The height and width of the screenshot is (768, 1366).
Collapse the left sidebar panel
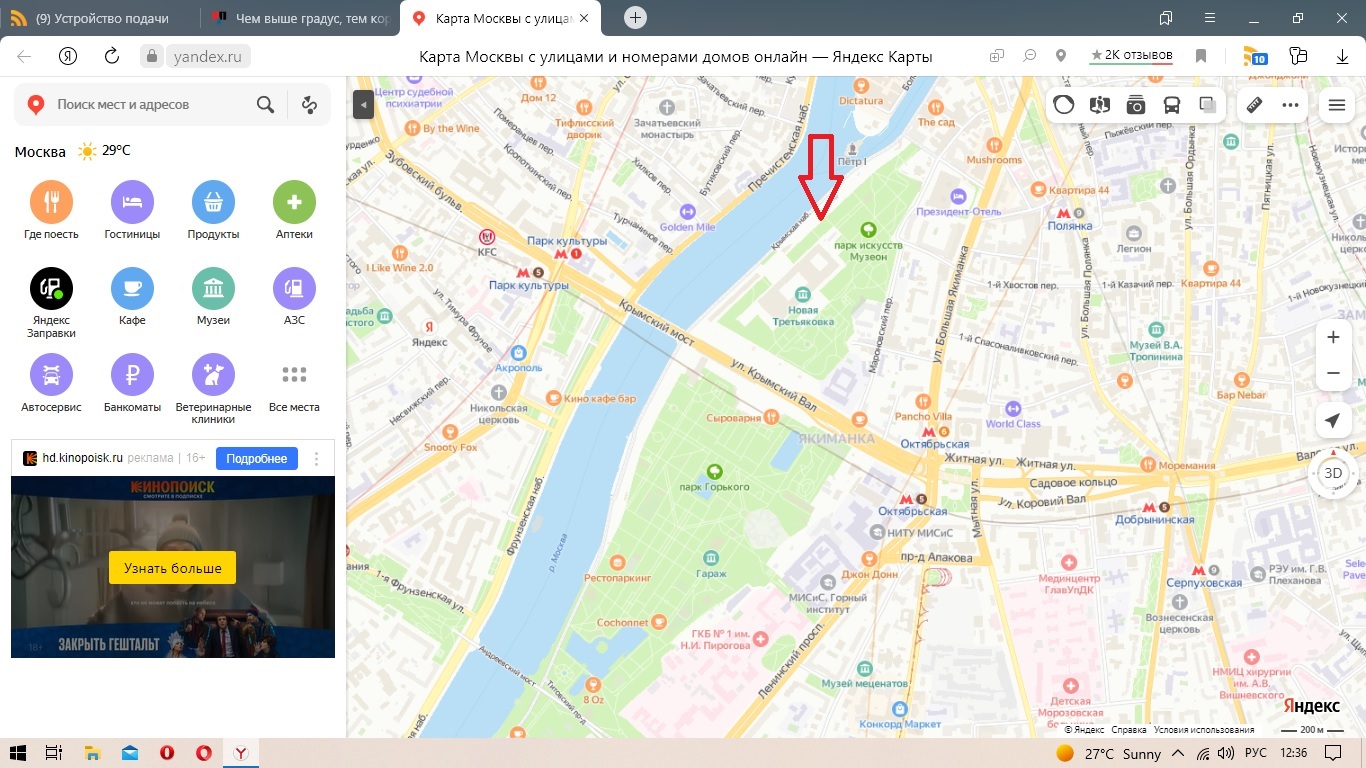click(x=363, y=104)
